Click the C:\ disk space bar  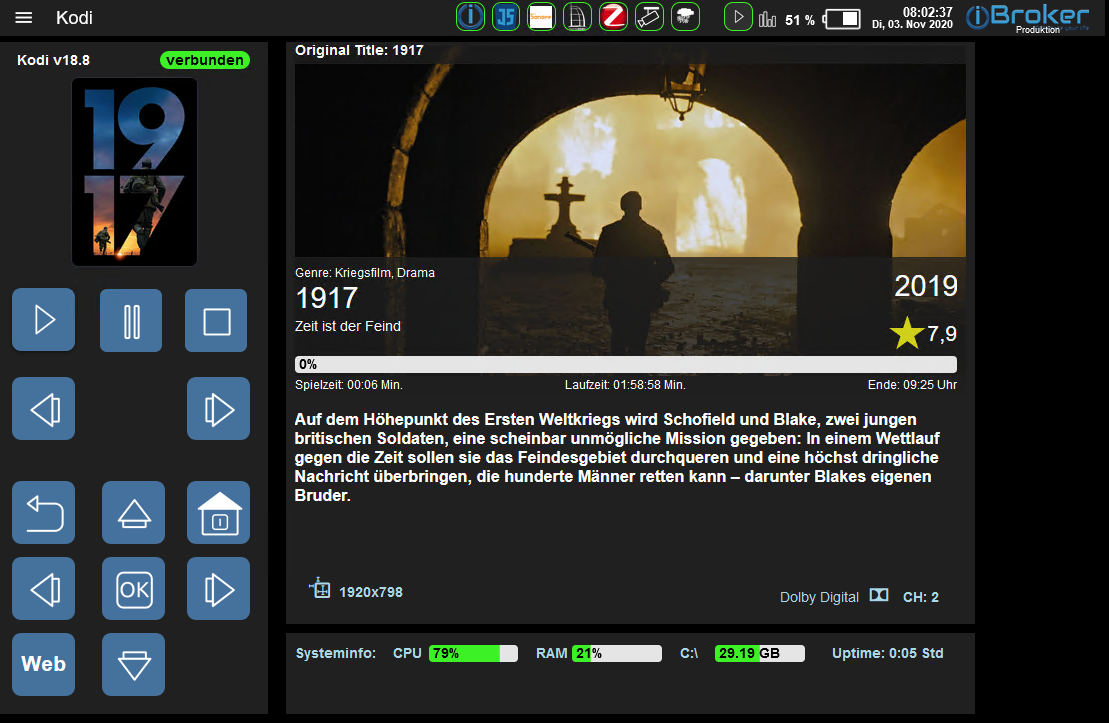coord(760,653)
